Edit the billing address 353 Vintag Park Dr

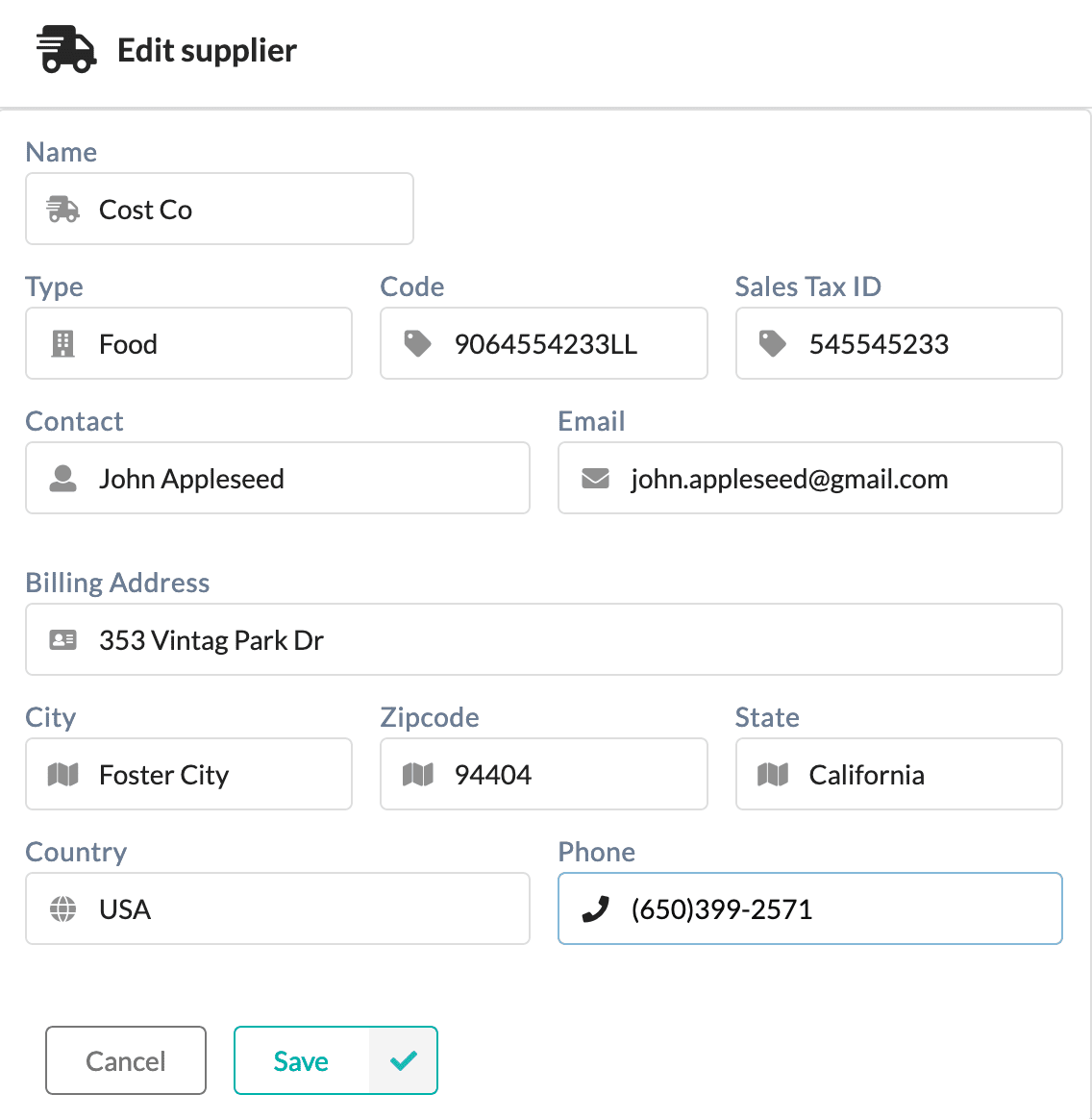pos(544,640)
